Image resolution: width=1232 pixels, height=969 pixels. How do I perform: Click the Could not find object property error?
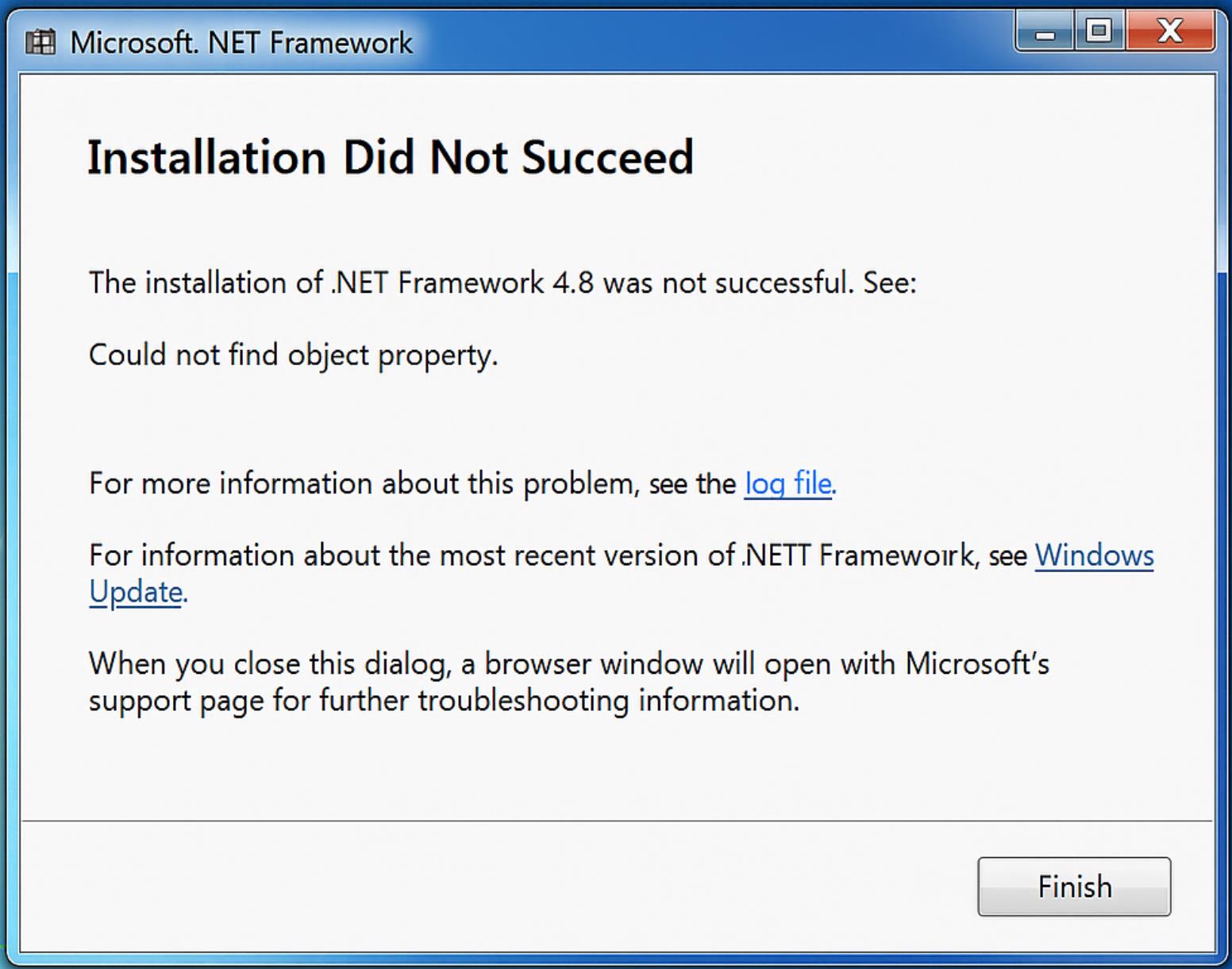(x=293, y=355)
